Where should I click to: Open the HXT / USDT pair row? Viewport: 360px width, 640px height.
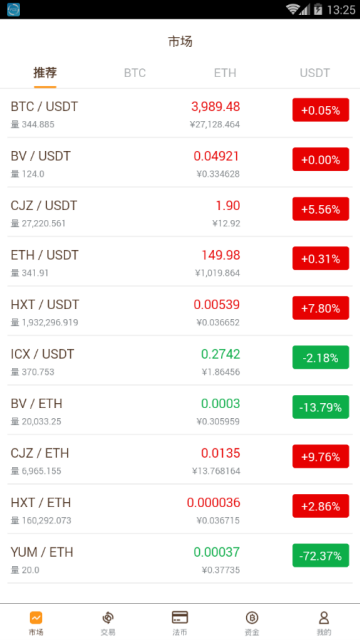[x=180, y=311]
